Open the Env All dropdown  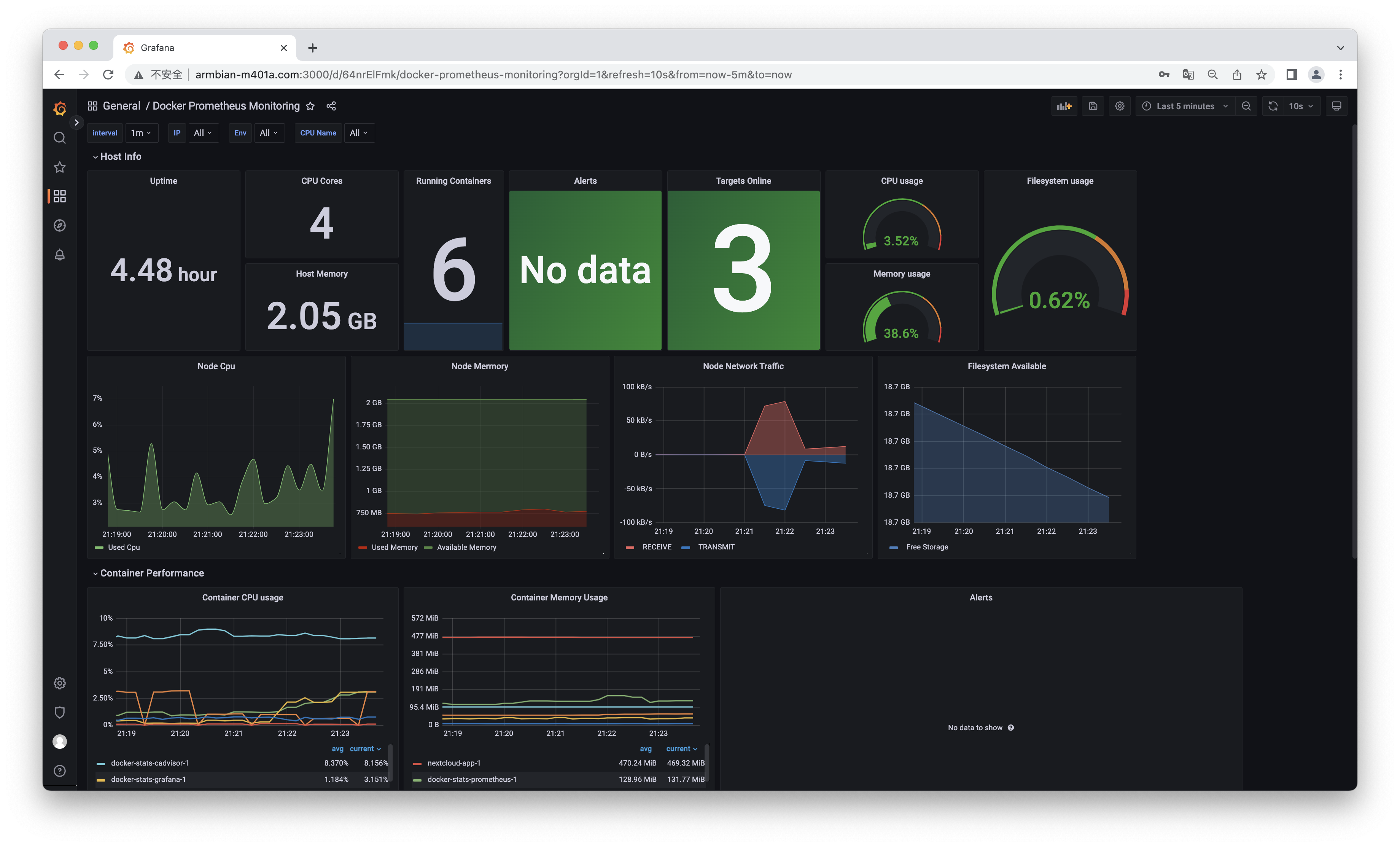click(269, 133)
